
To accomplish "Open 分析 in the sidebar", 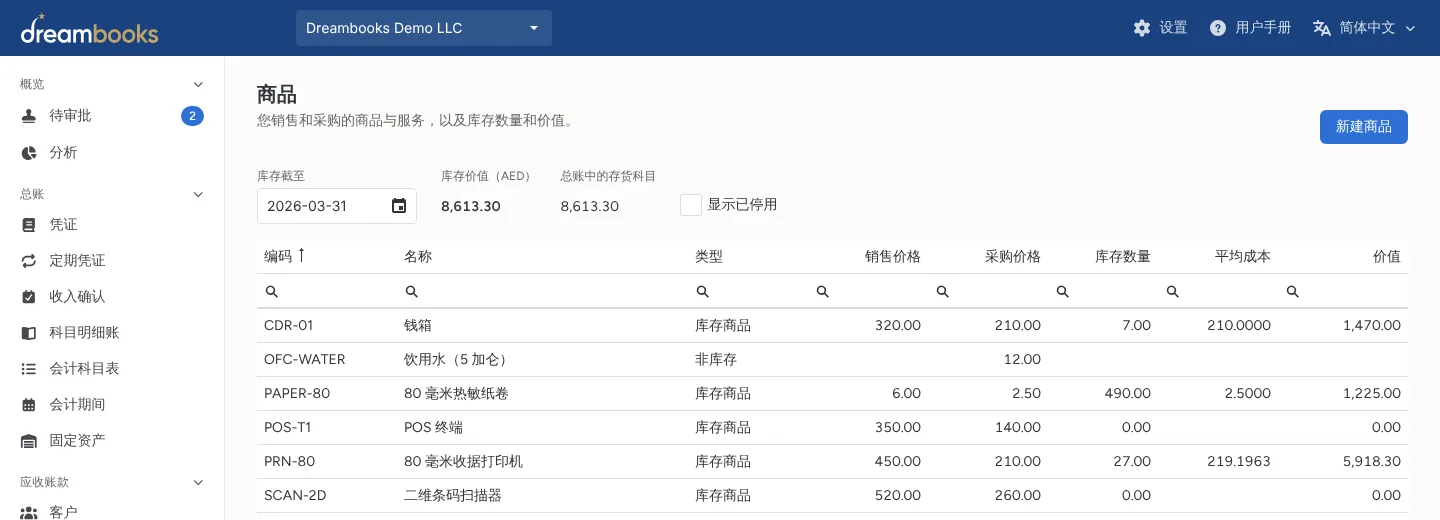I will (x=112, y=153).
